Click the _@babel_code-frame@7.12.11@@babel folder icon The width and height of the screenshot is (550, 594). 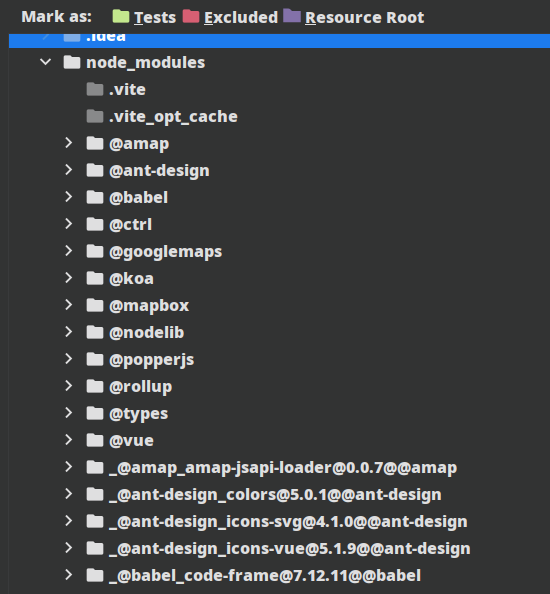pyautogui.click(x=95, y=575)
